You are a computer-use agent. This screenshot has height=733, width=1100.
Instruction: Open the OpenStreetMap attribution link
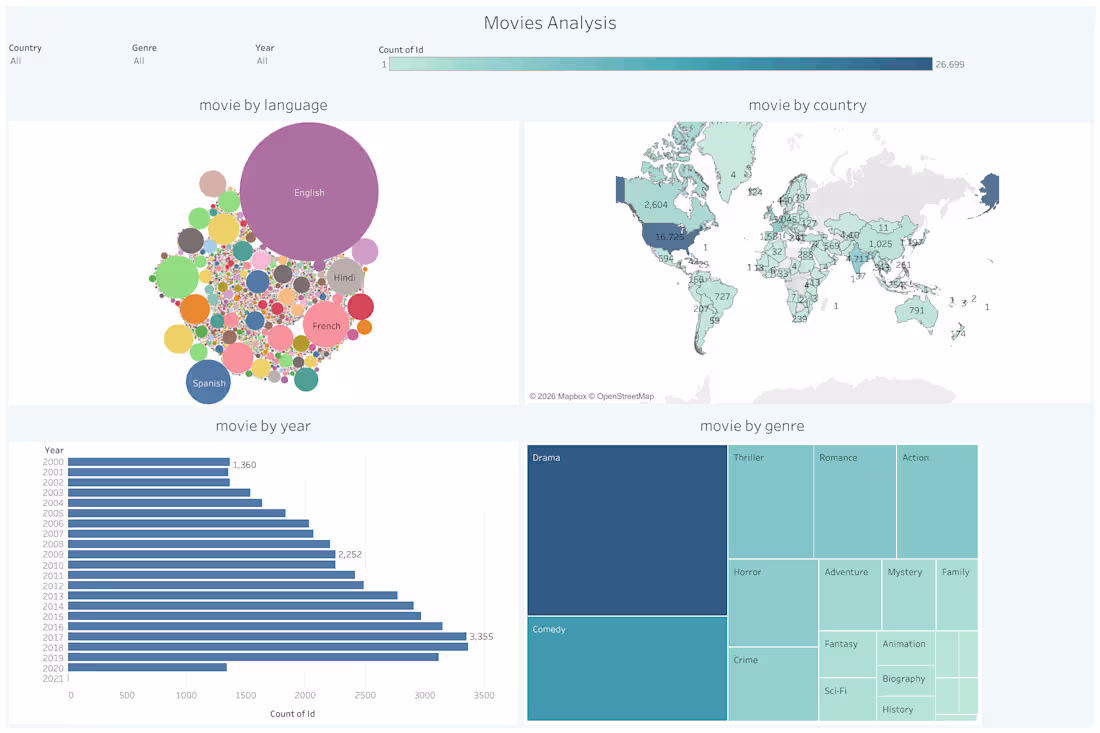pos(625,396)
